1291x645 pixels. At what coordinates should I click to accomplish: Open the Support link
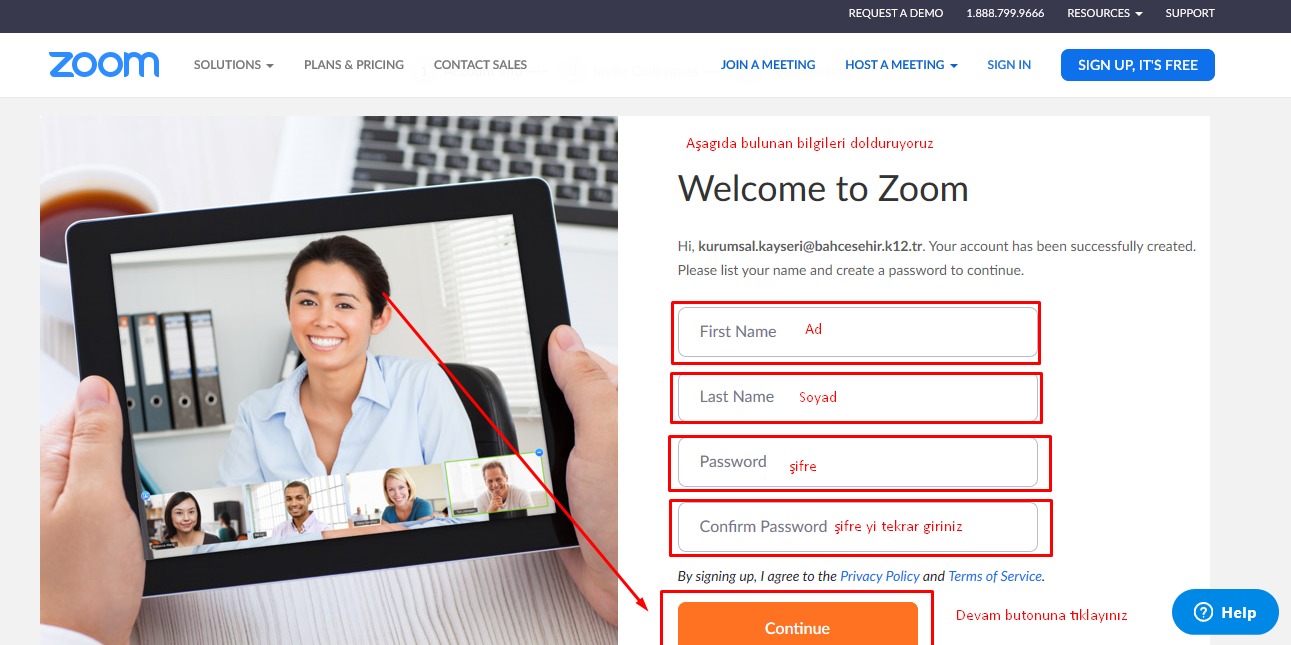point(1190,13)
